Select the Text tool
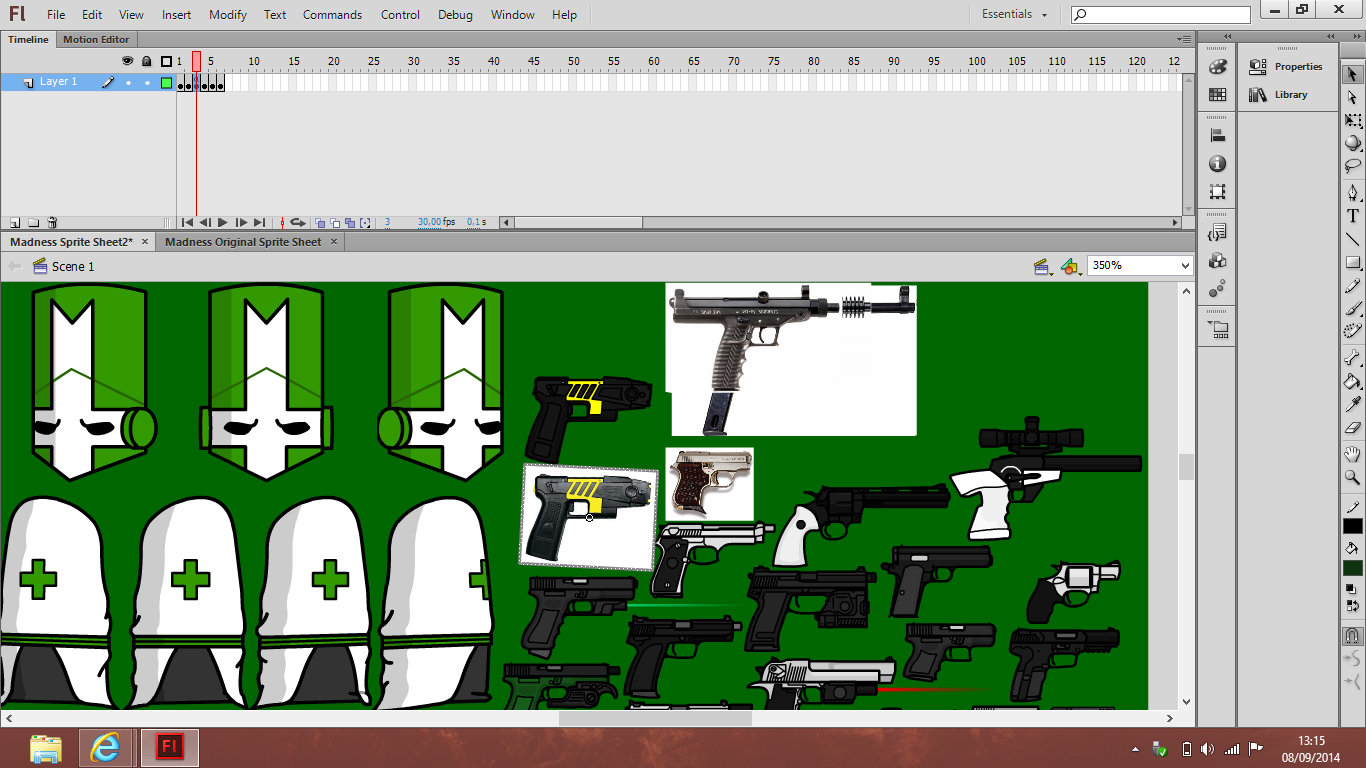Image resolution: width=1366 pixels, height=768 pixels. pyautogui.click(x=1352, y=216)
